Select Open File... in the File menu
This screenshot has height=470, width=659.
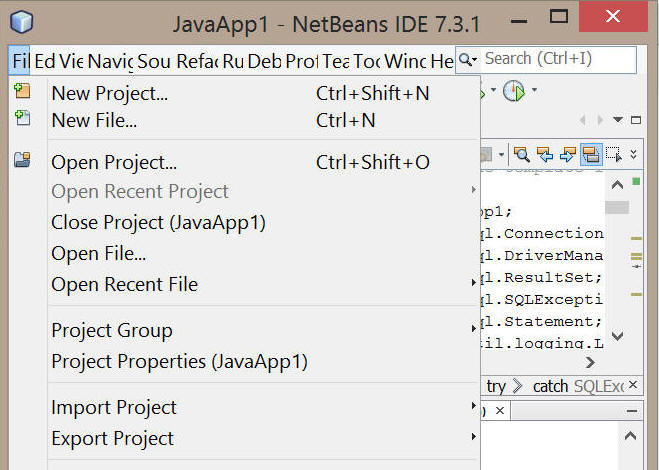coord(98,253)
